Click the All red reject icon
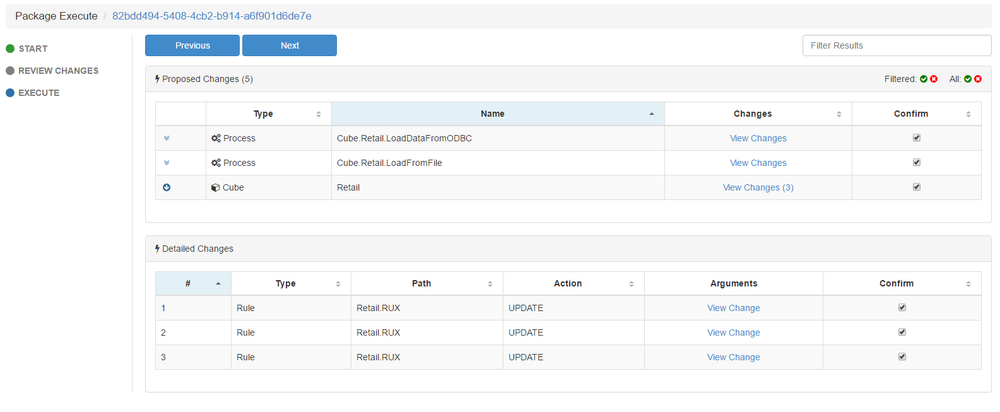Viewport: 1000px width, 412px height. (978, 78)
